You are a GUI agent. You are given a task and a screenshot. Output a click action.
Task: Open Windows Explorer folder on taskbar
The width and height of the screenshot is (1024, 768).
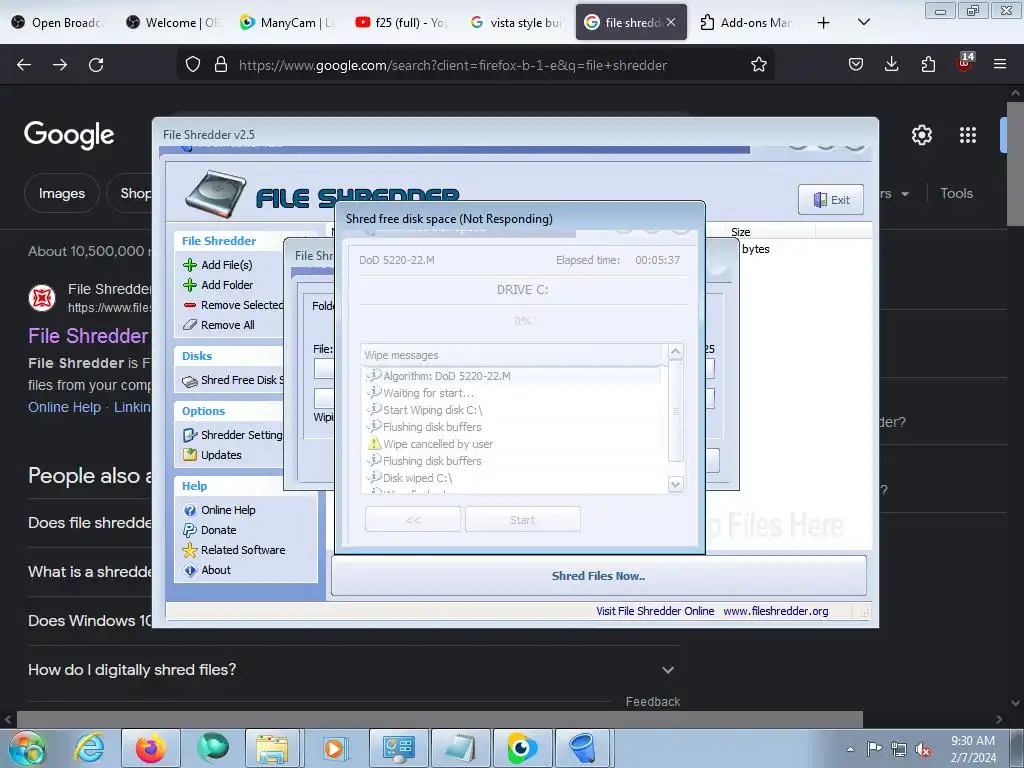pos(272,748)
